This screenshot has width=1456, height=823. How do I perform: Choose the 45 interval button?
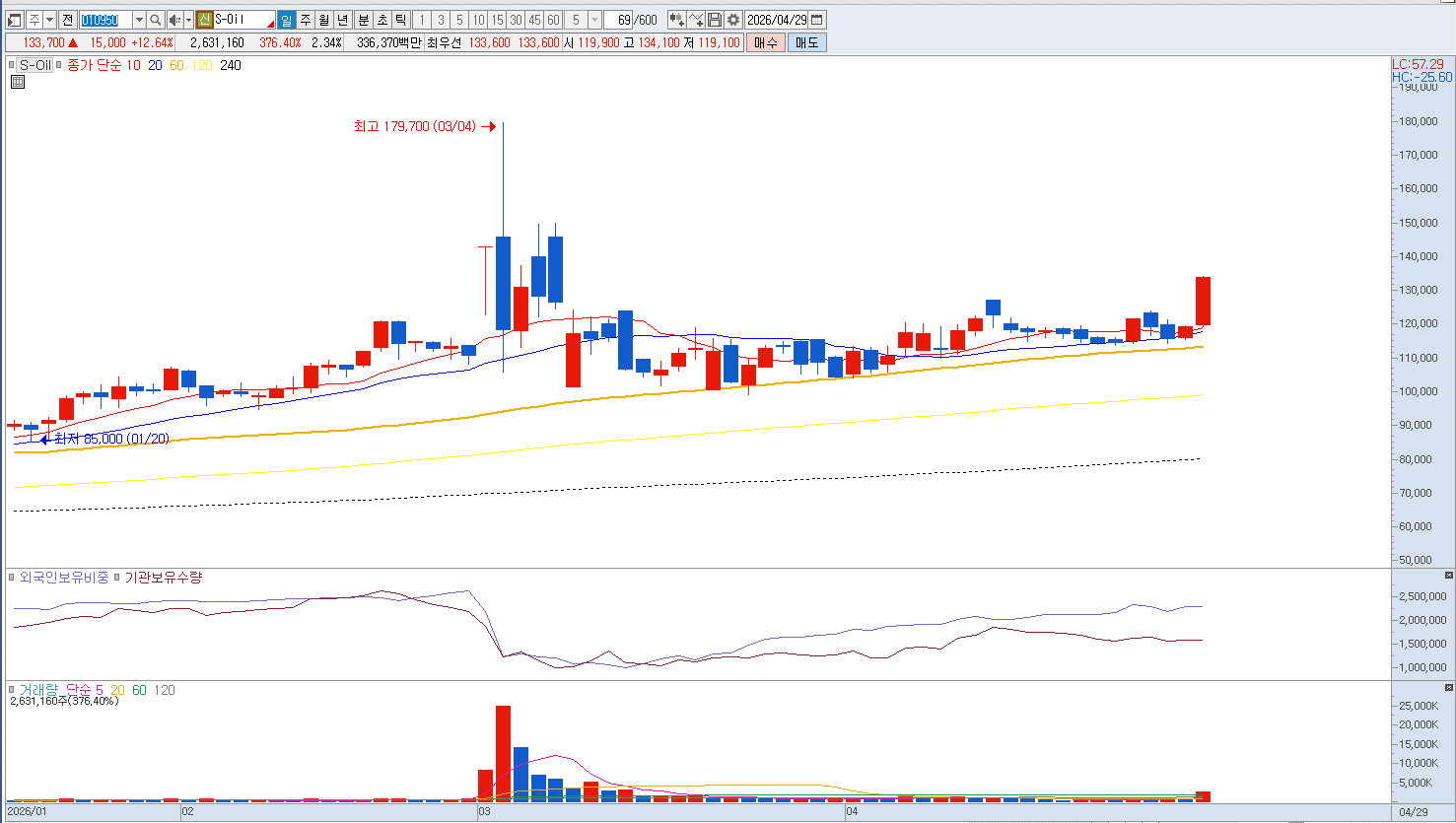(534, 20)
